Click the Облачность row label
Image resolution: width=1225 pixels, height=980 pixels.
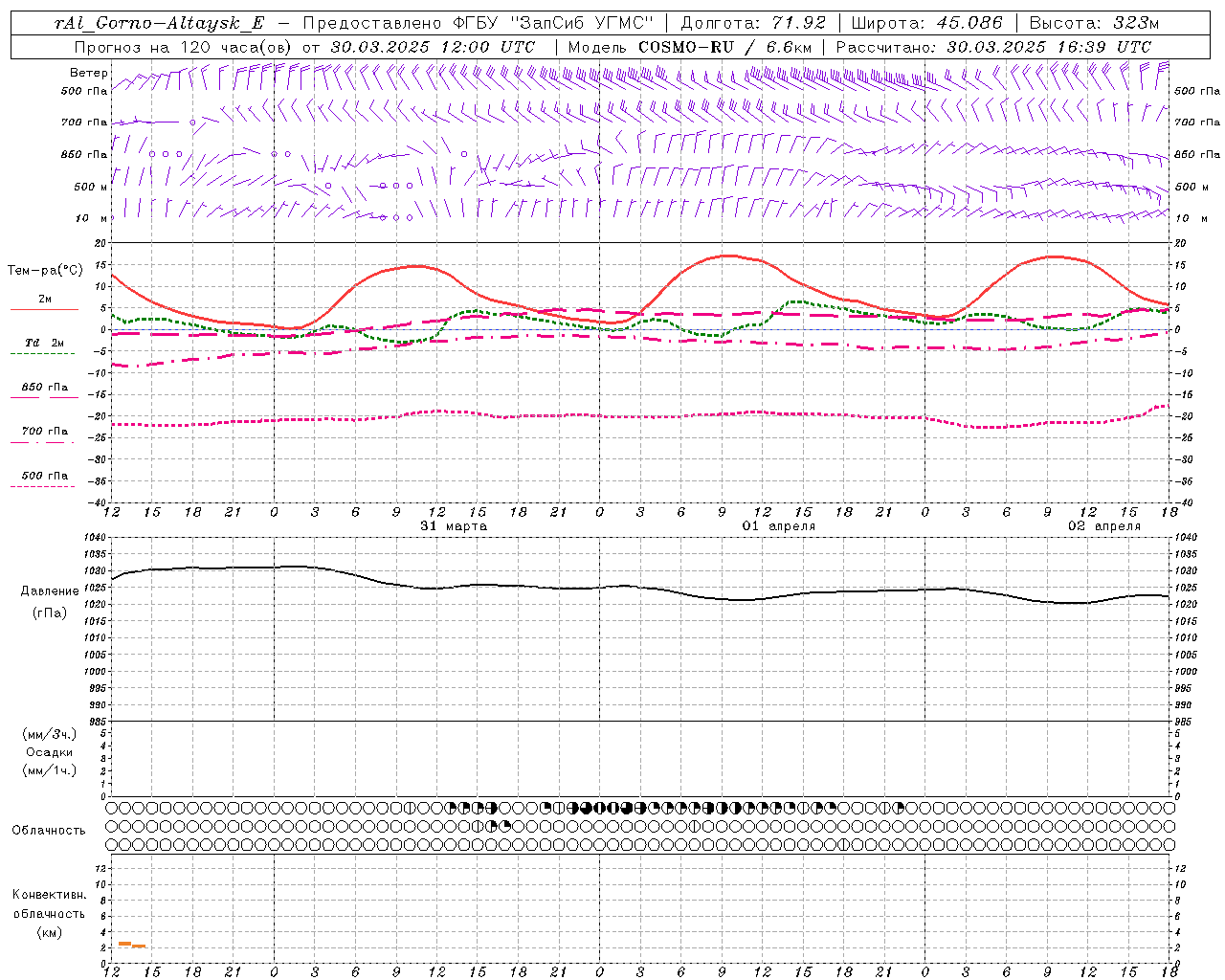(x=49, y=831)
